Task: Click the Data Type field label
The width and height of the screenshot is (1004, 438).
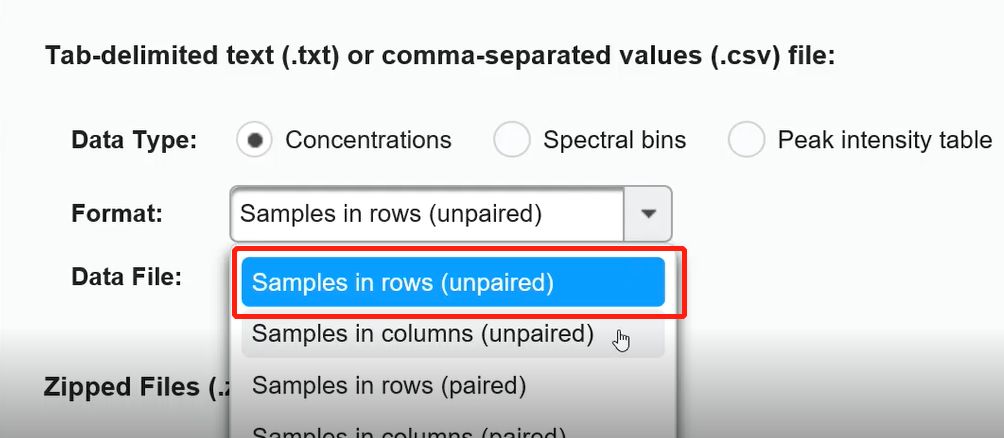Action: (x=134, y=140)
